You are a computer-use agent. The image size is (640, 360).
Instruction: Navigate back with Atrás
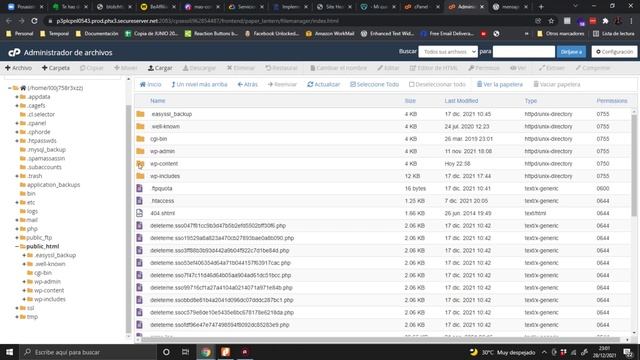pos(247,84)
